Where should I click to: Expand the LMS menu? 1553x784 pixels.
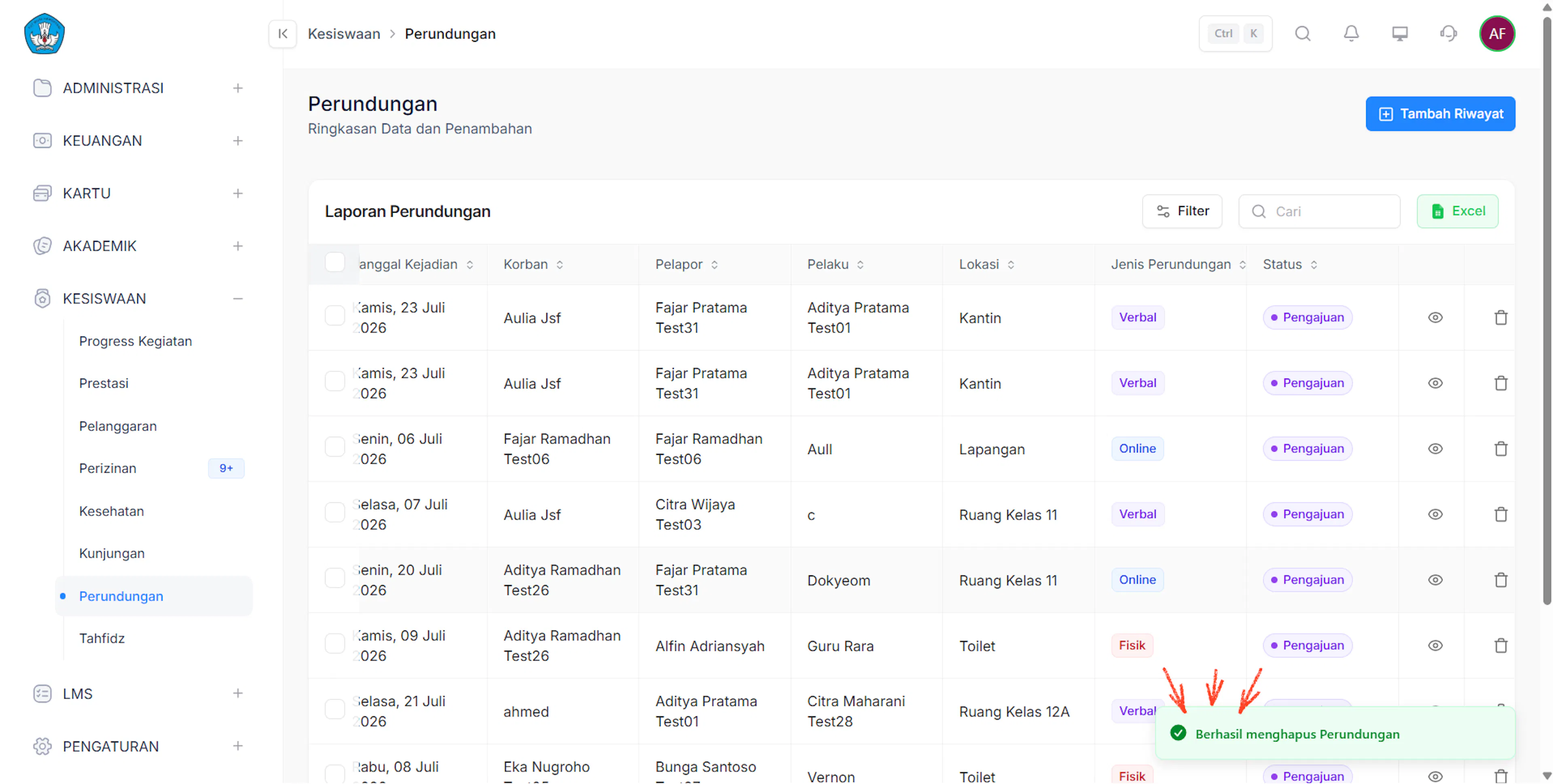237,693
